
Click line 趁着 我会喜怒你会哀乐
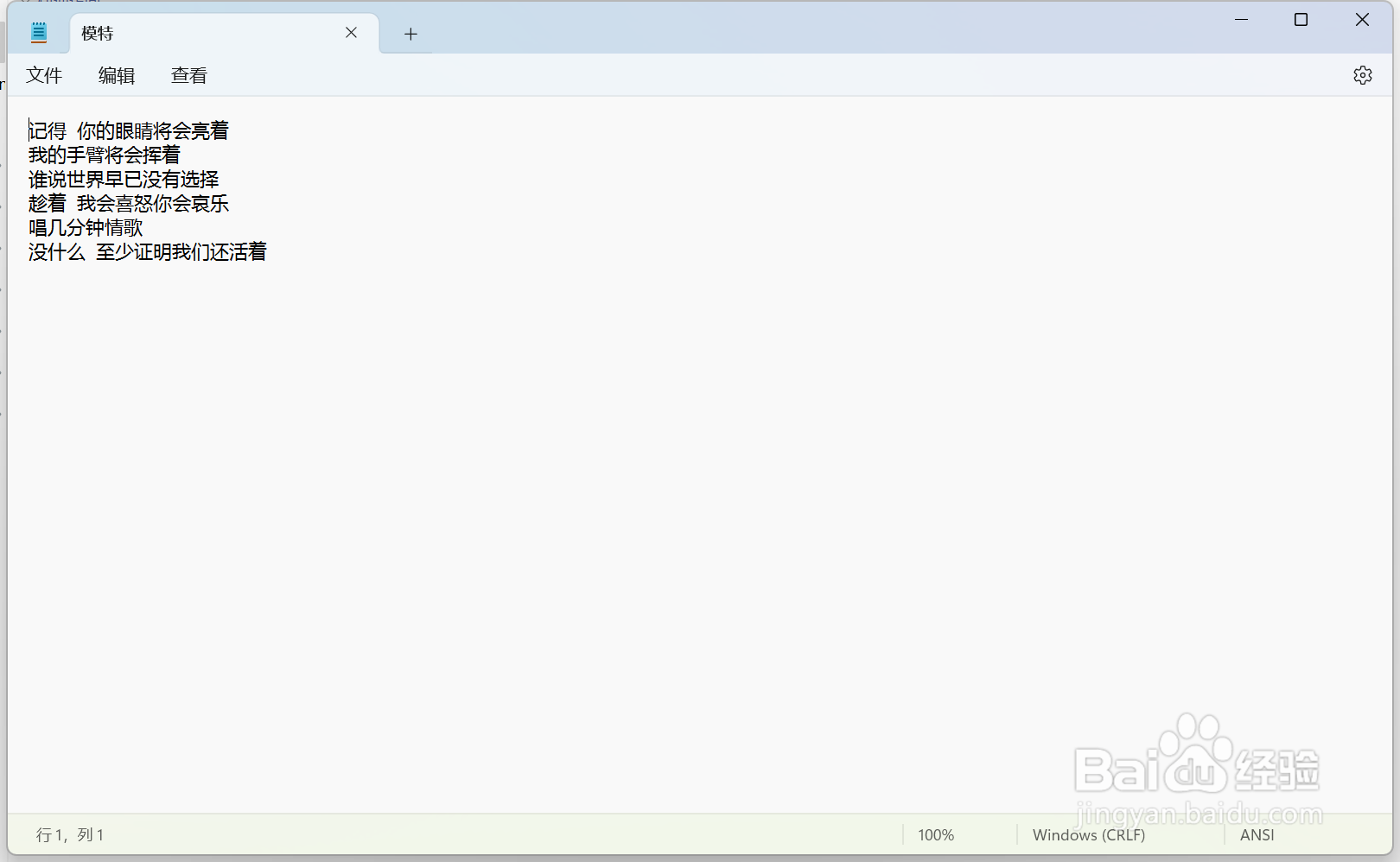tap(129, 203)
